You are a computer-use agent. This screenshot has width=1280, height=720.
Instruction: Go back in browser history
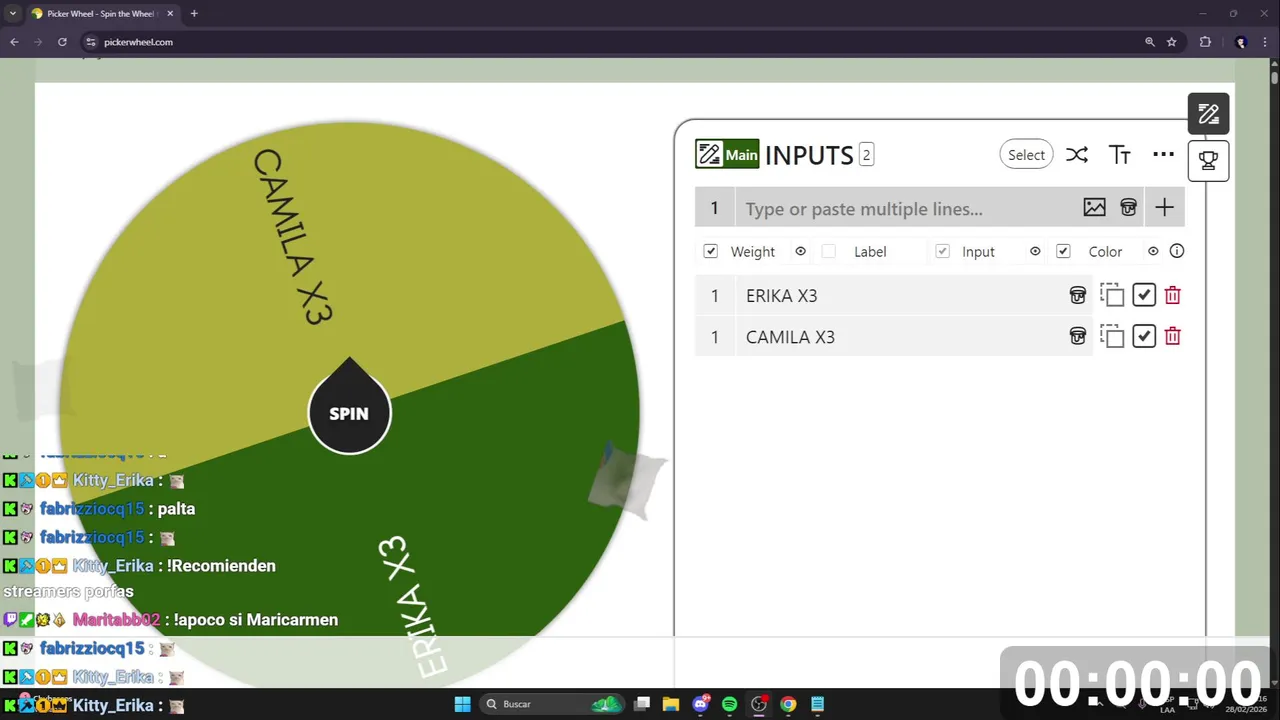click(x=14, y=42)
